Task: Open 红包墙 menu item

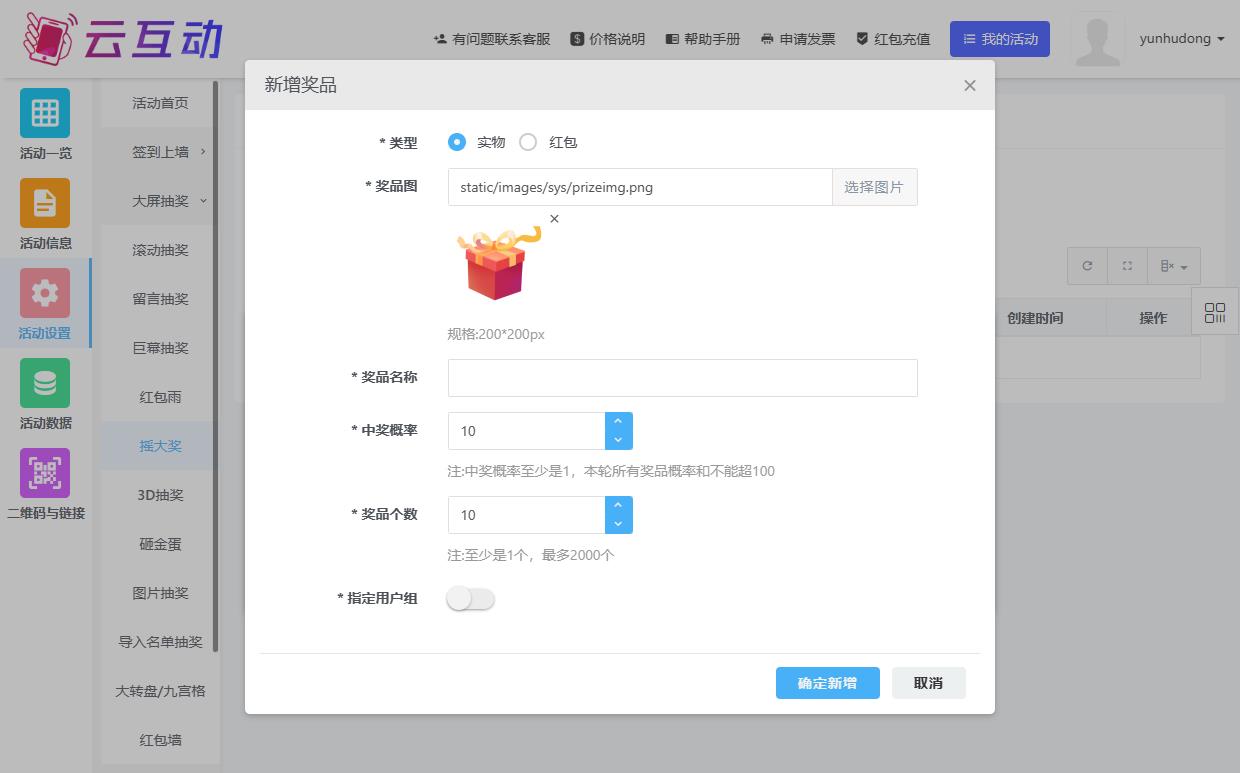Action: pyautogui.click(x=160, y=740)
